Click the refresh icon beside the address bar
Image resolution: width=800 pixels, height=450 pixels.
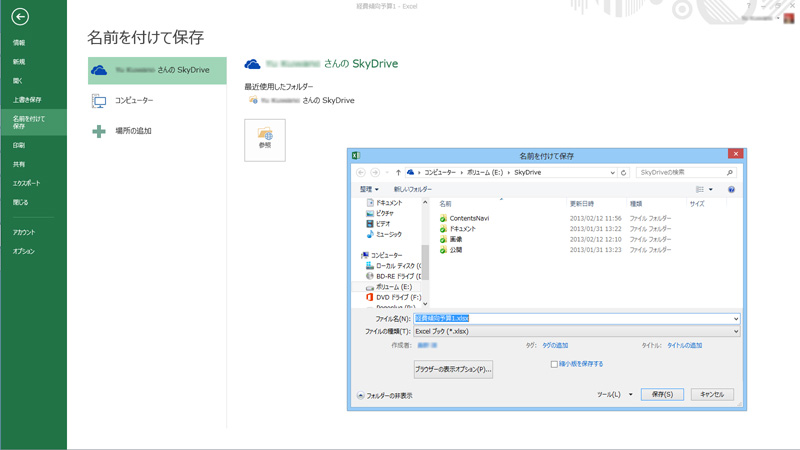[x=624, y=172]
